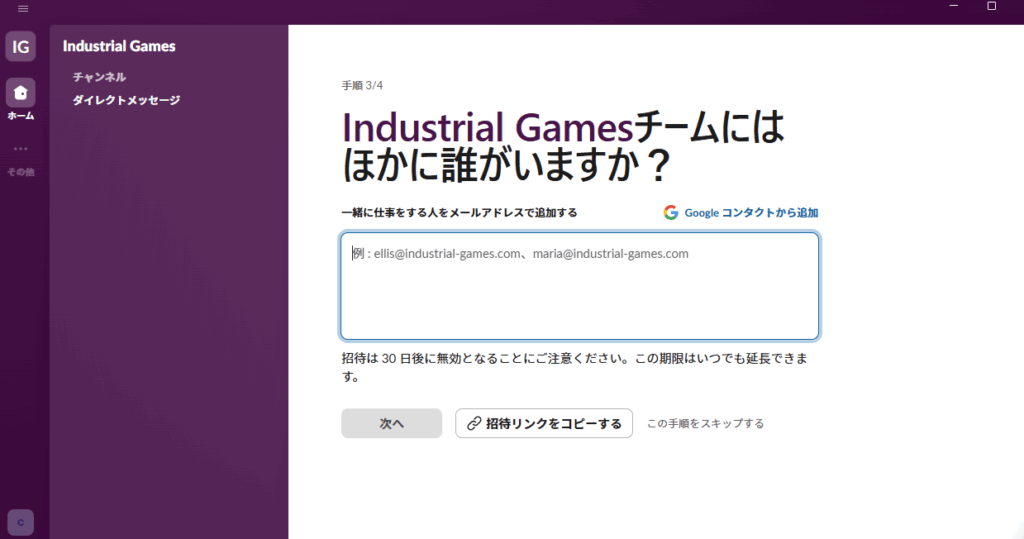1024x539 pixels.
Task: Click the ほかに誰がいますか heading text
Action: tap(505, 165)
